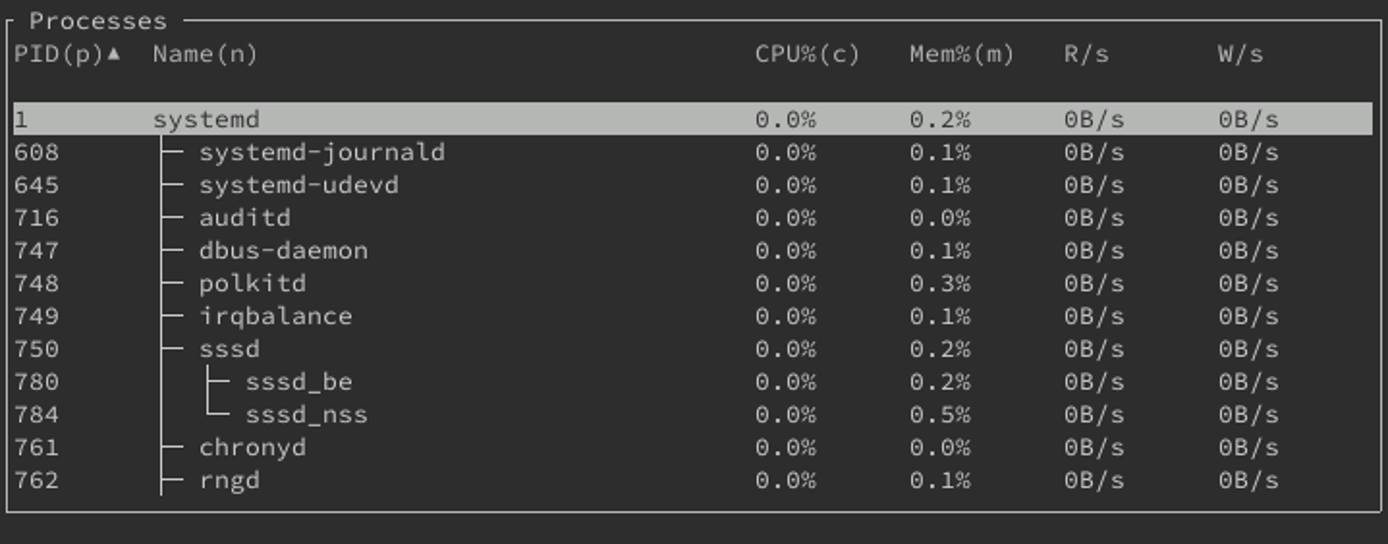Image resolution: width=1388 pixels, height=544 pixels.
Task: Sort by the Name(n) column header
Action: coord(205,54)
